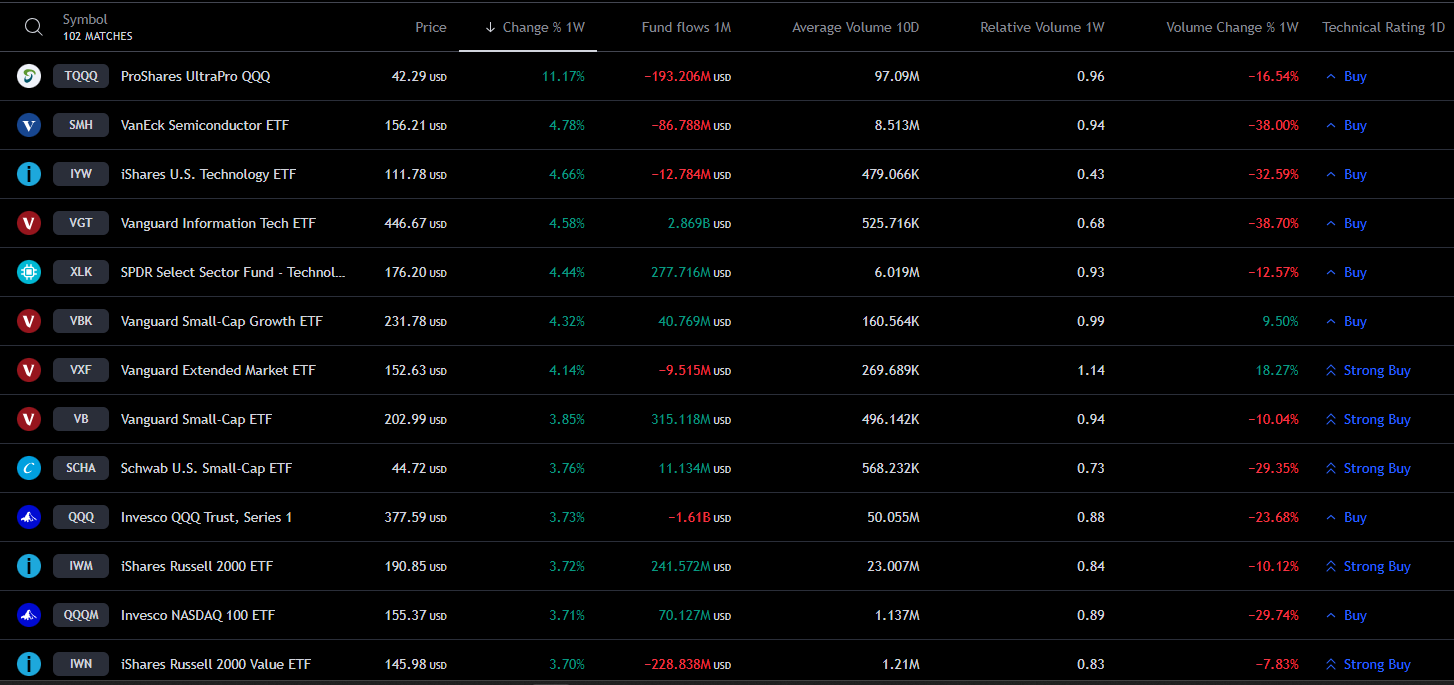Click VXF Strong Buy technical rating

[1368, 370]
